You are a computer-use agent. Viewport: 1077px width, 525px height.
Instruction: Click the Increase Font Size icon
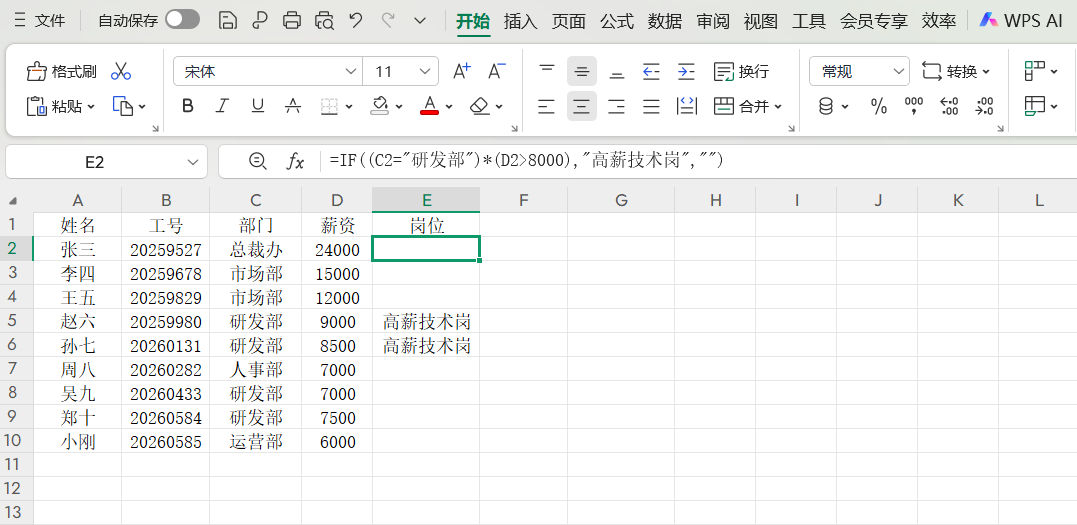tap(461, 71)
